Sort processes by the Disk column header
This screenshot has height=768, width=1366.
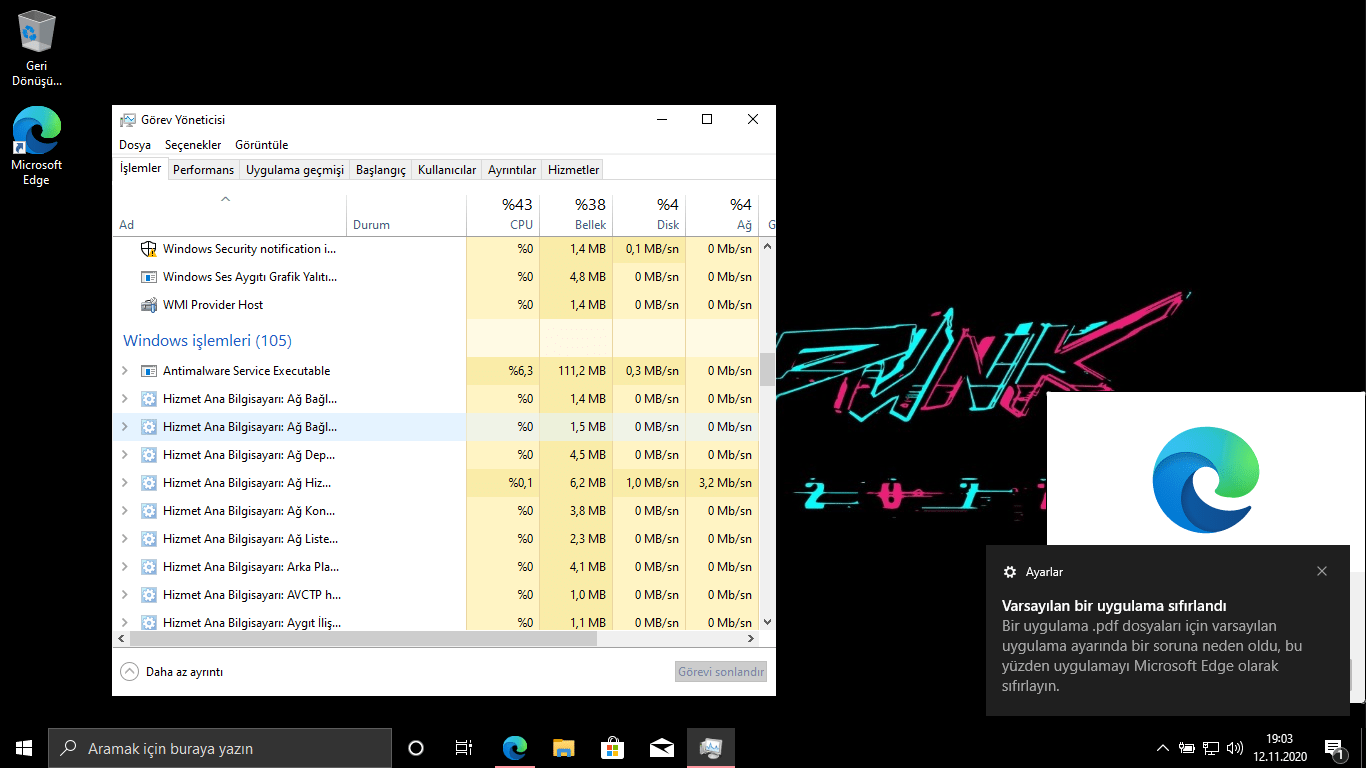point(649,214)
